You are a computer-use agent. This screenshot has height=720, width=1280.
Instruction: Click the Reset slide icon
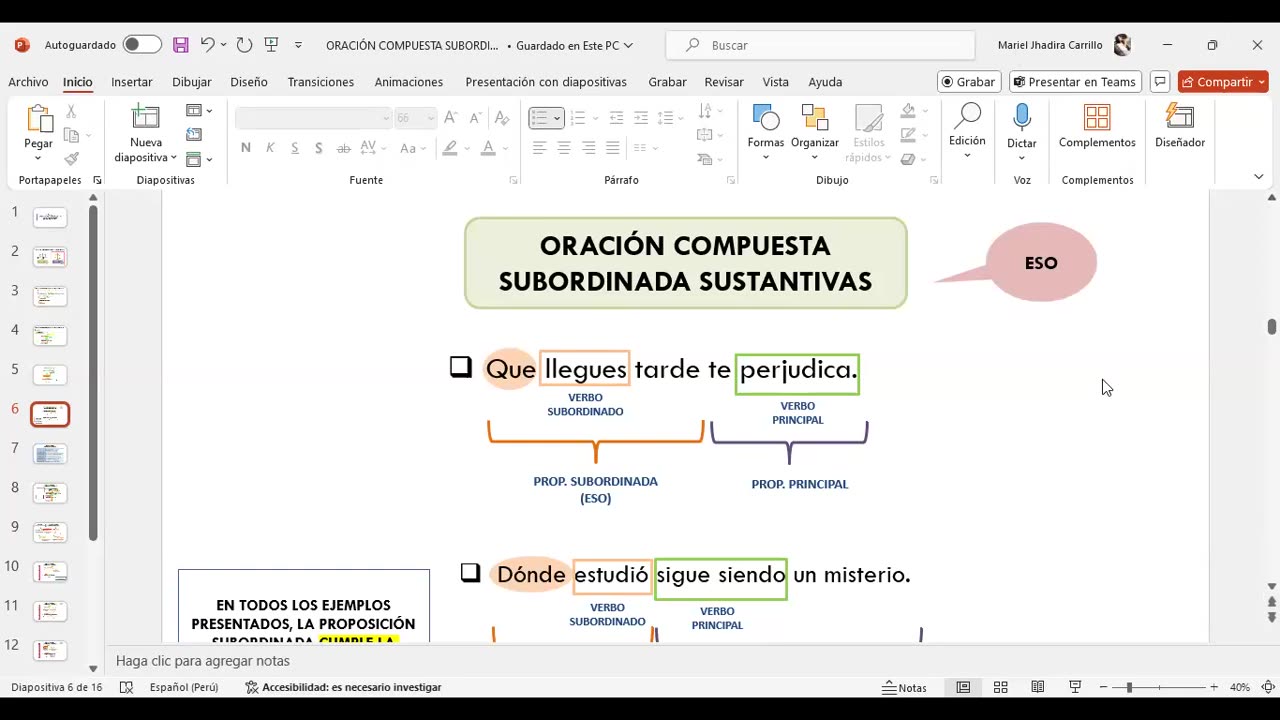coord(194,135)
